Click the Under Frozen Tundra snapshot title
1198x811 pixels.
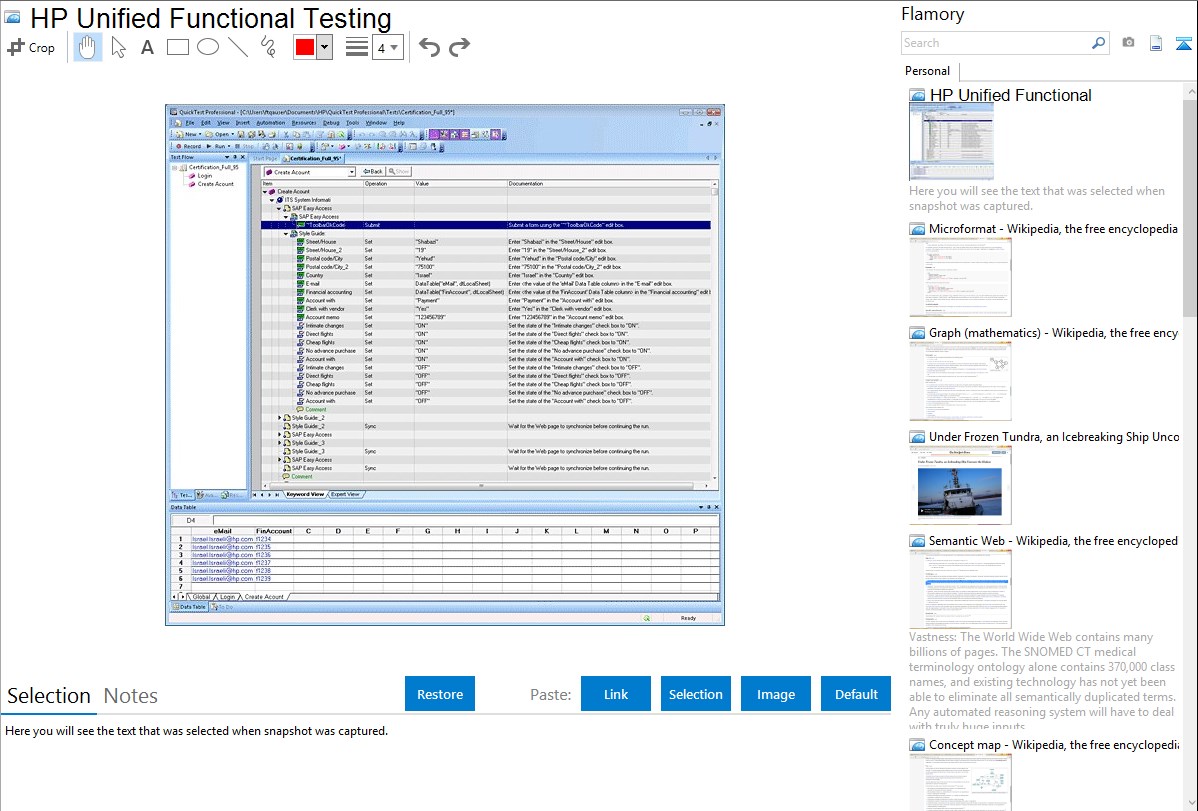pos(1054,436)
